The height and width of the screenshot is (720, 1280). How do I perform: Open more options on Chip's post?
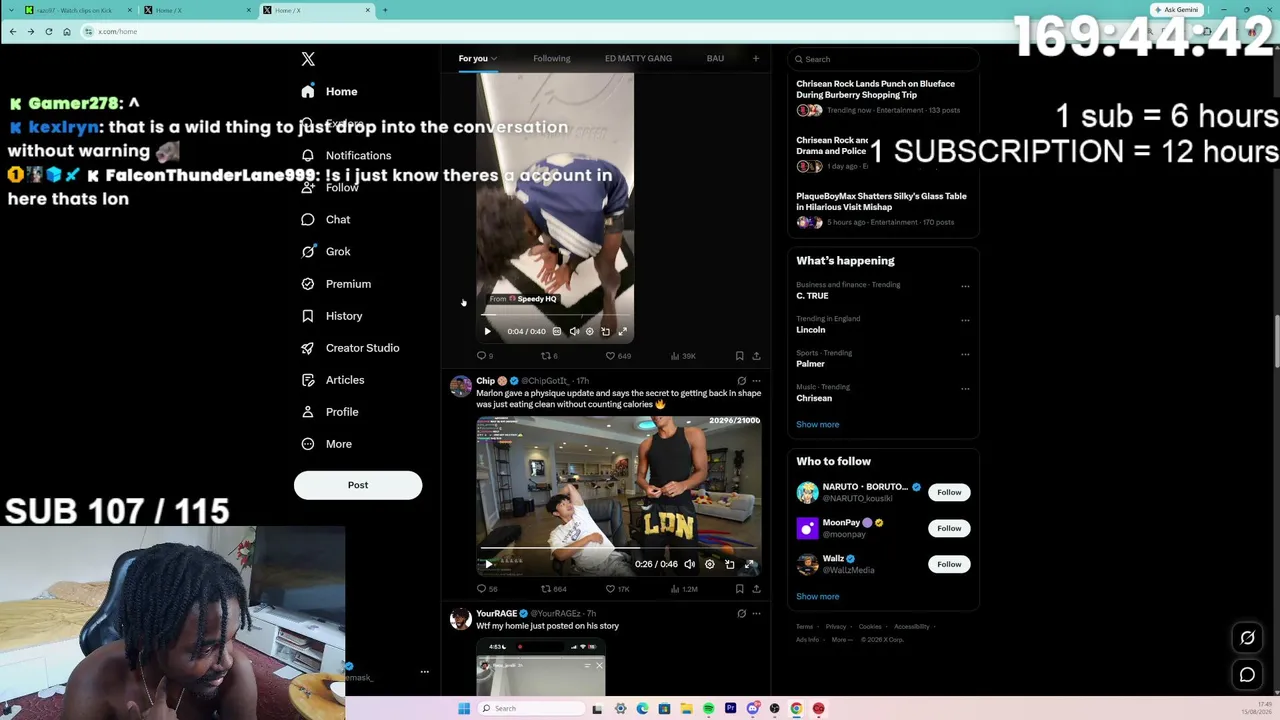click(x=756, y=381)
